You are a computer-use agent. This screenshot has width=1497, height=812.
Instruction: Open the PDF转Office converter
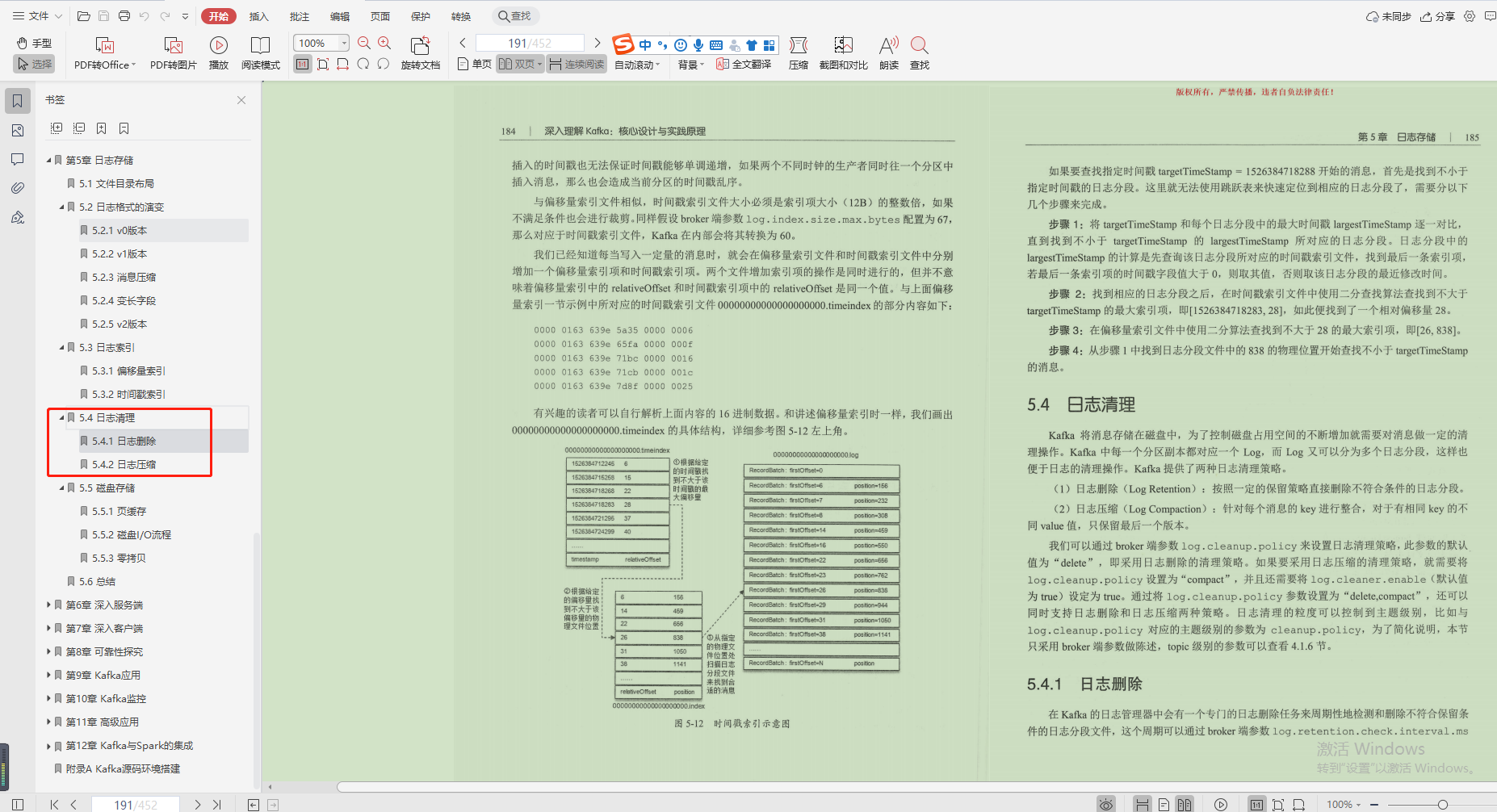coord(105,53)
